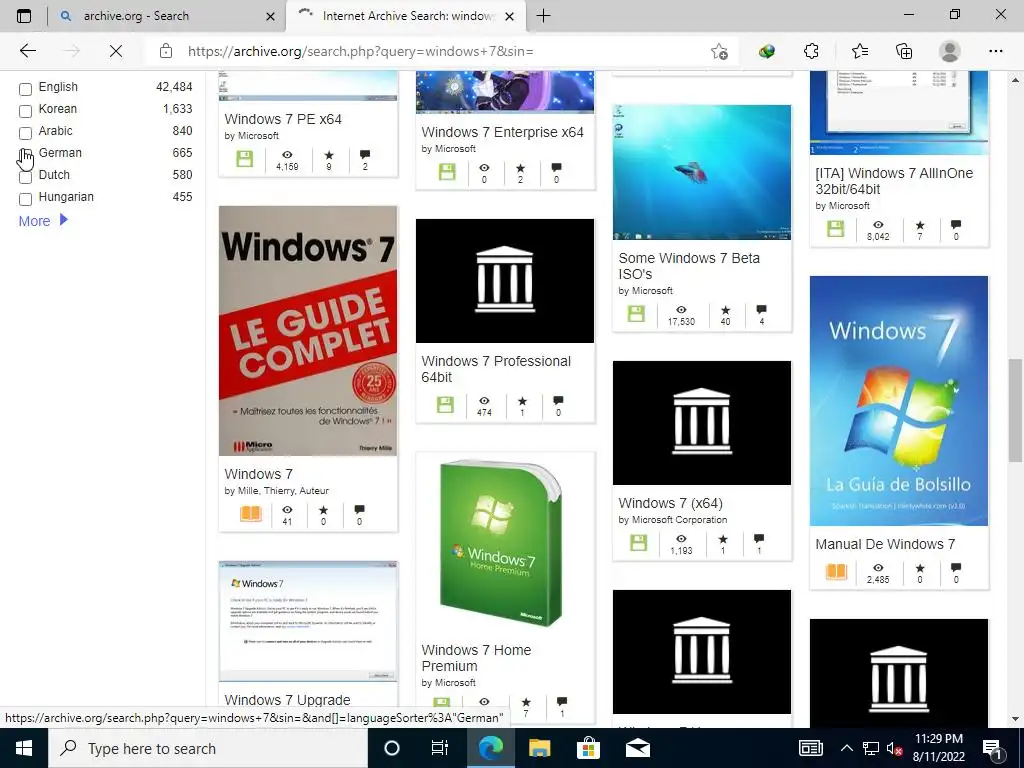Open the Windows 7 PE x64 title link
This screenshot has width=1024, height=768.
[283, 119]
